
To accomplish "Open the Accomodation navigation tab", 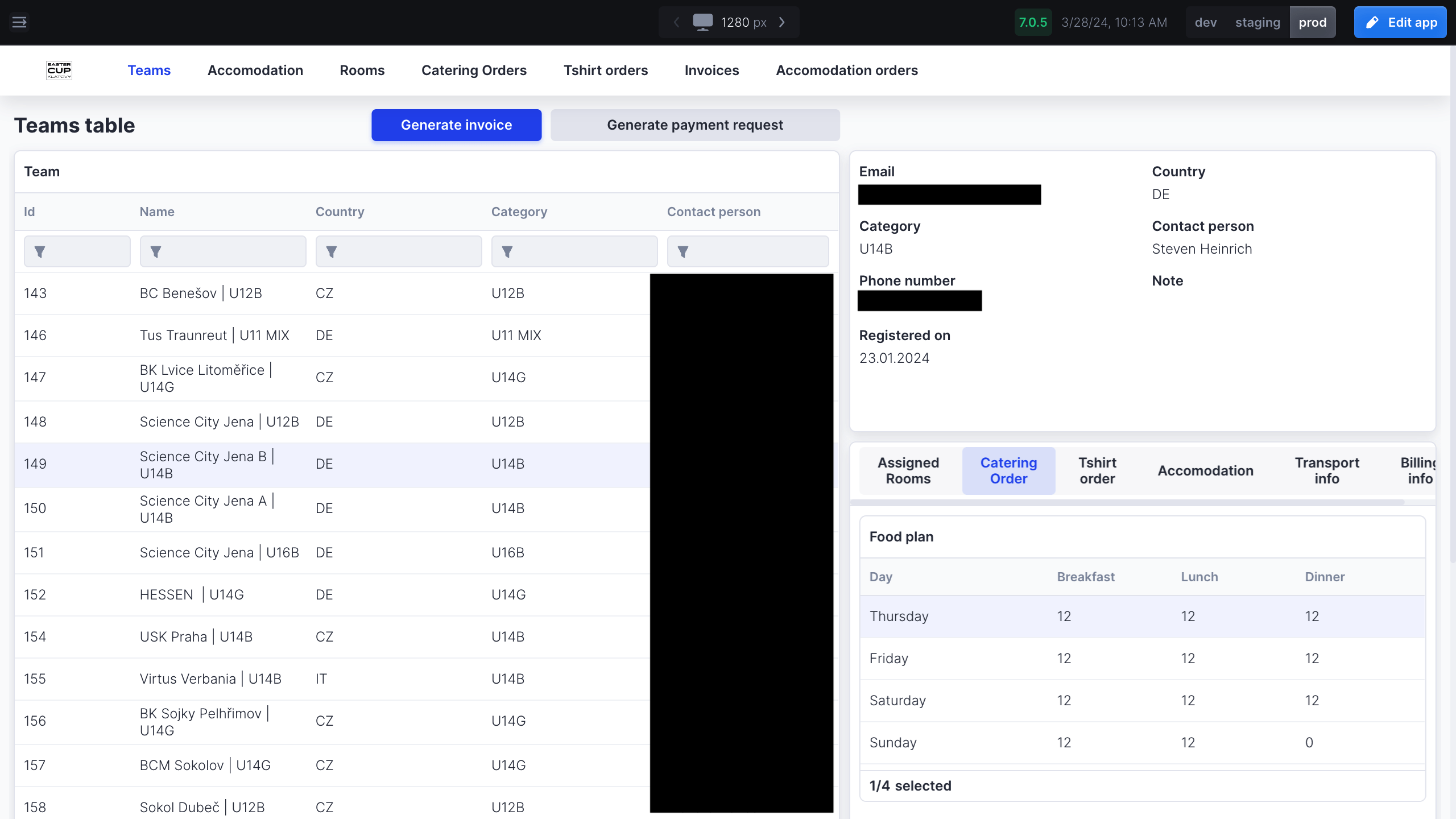I will pos(255,71).
